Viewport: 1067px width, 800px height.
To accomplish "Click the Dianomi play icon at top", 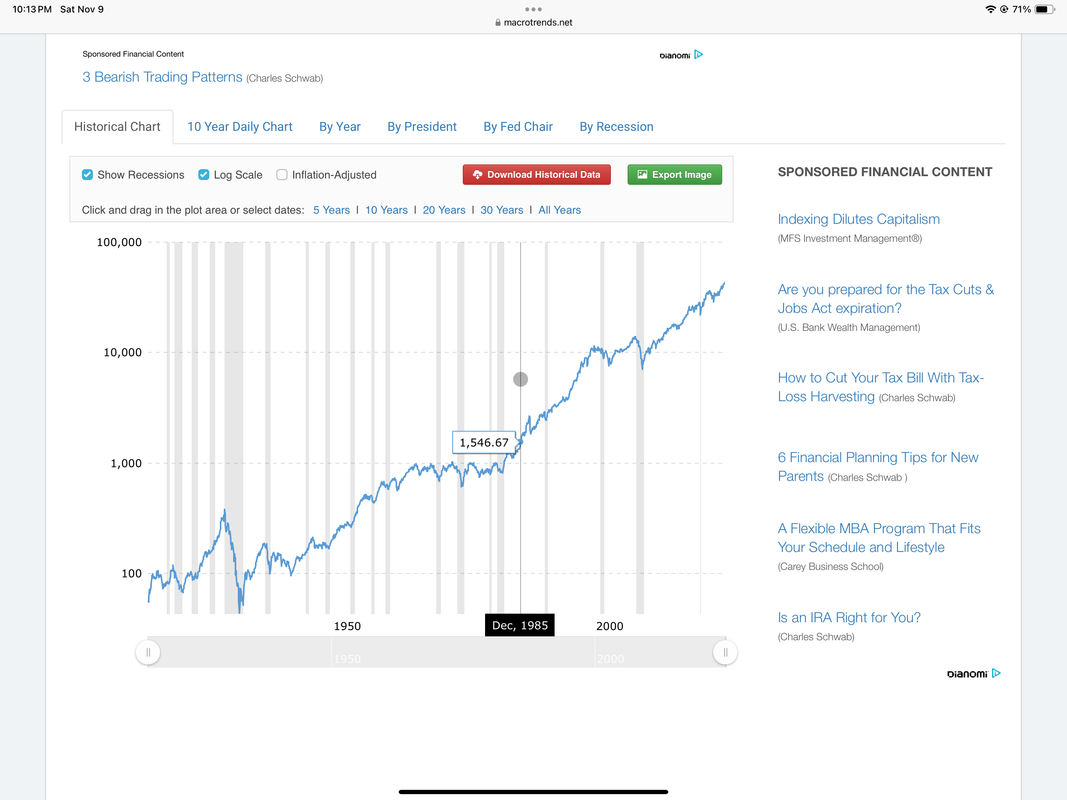I will click(698, 54).
